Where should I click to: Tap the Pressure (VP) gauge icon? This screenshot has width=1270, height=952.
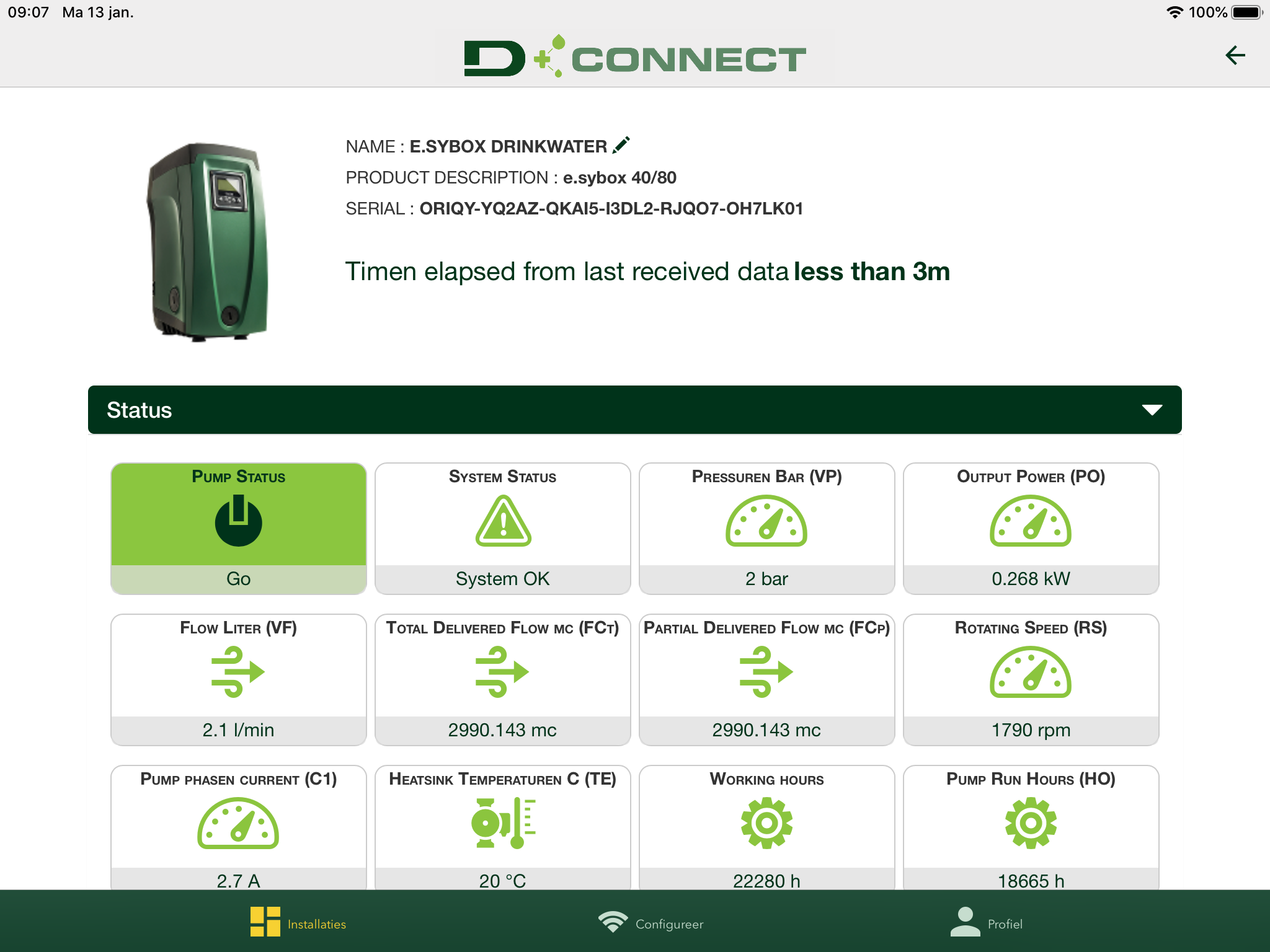(766, 521)
